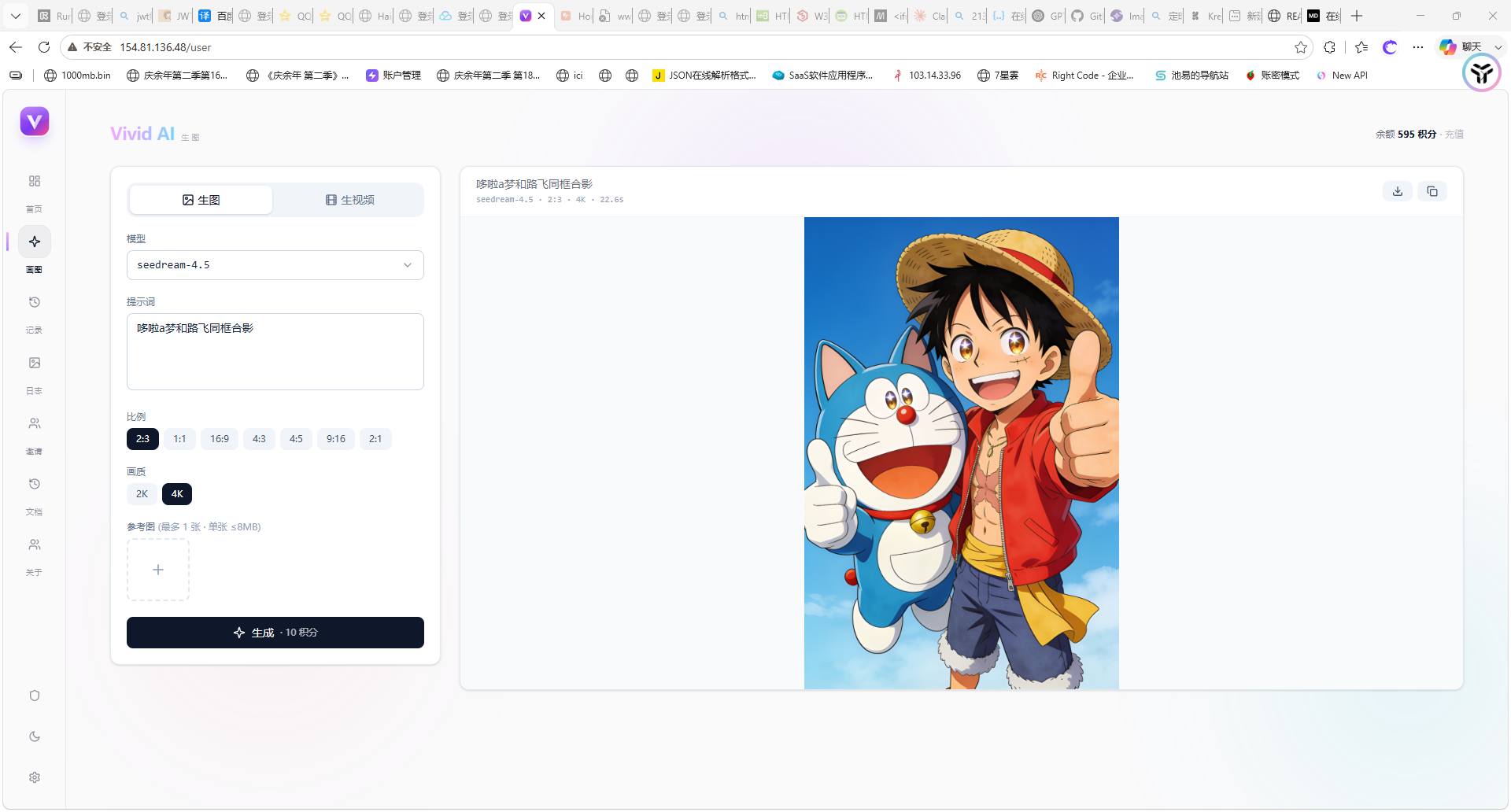Image resolution: width=1511 pixels, height=812 pixels.
Task: Select the 2:3 aspect ratio
Action: (142, 439)
